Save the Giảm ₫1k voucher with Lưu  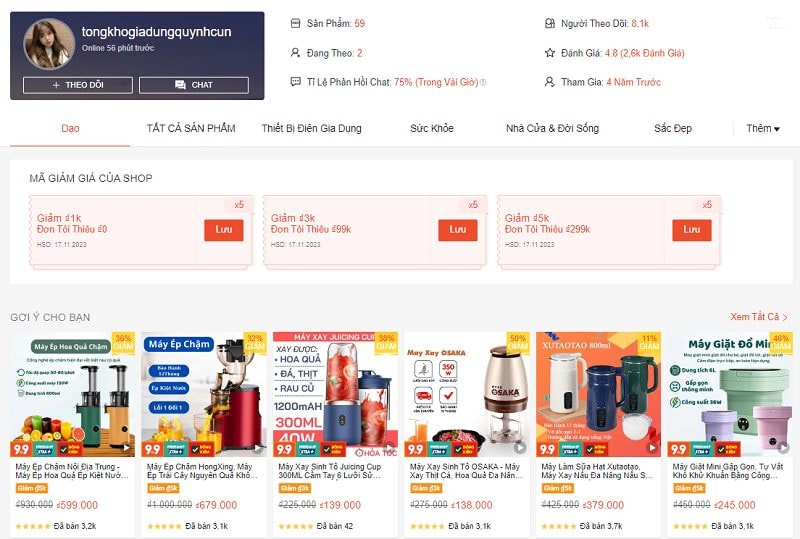pyautogui.click(x=223, y=230)
